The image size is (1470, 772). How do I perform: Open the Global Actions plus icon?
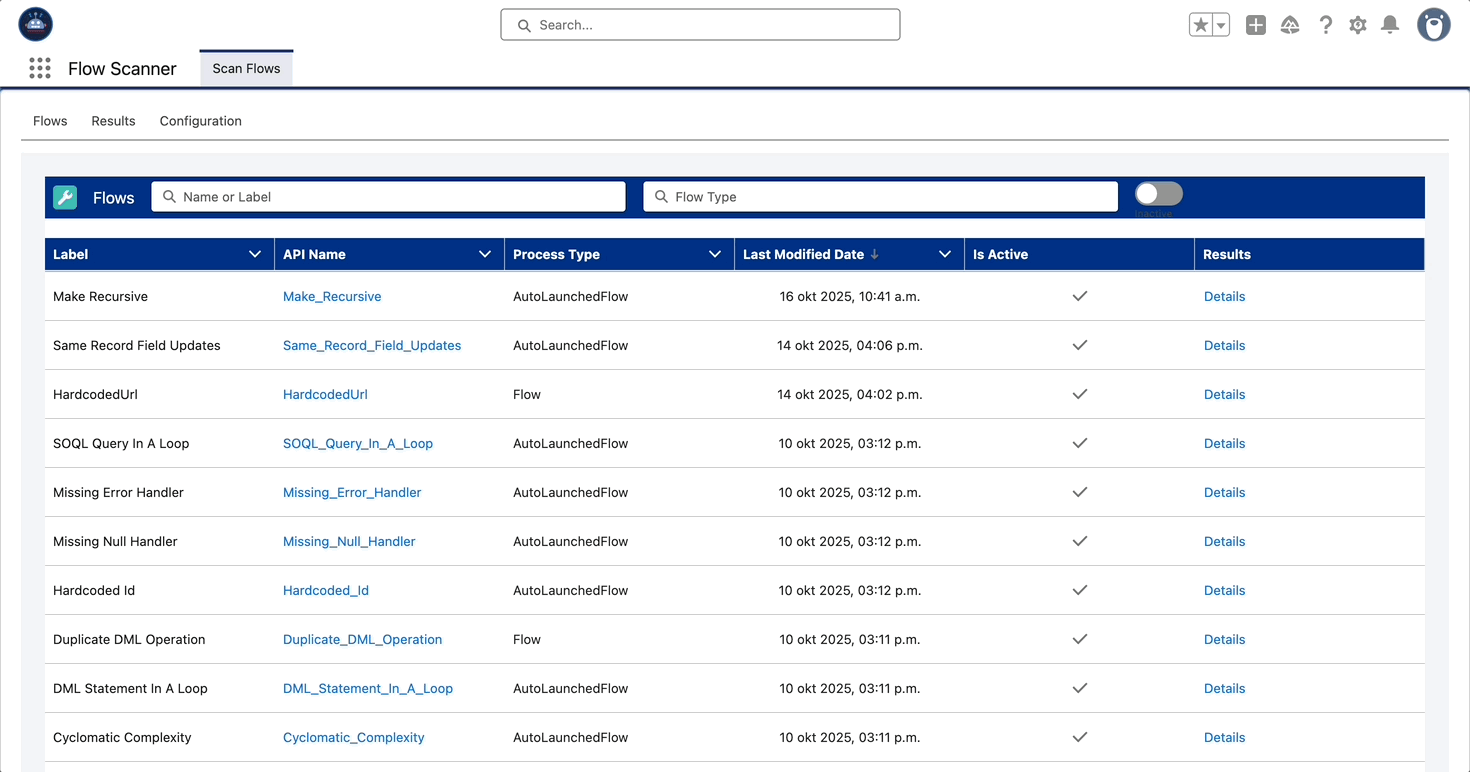coord(1256,26)
